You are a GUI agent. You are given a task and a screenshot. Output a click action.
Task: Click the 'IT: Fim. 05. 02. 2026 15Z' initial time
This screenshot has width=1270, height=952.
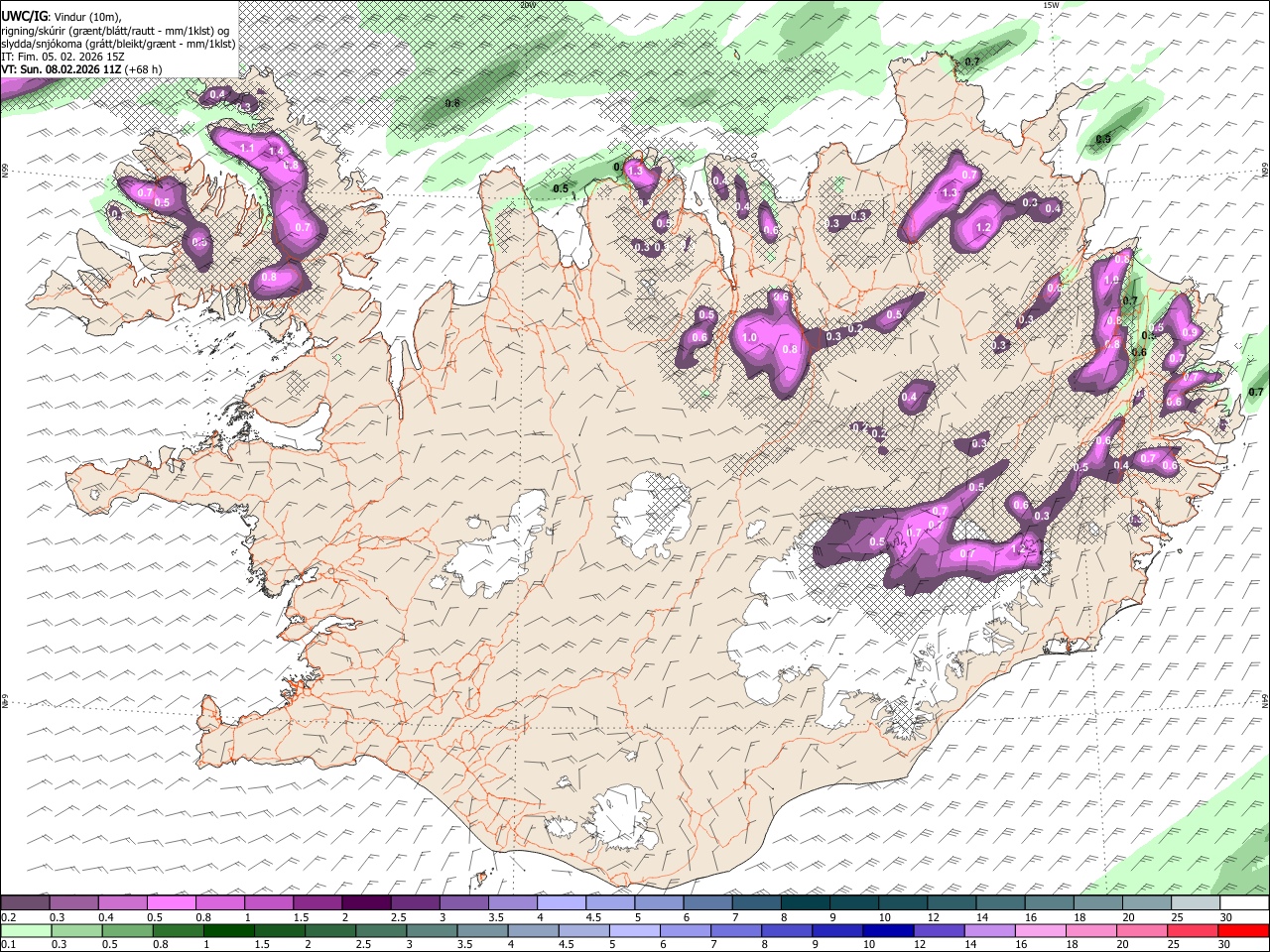[x=63, y=57]
